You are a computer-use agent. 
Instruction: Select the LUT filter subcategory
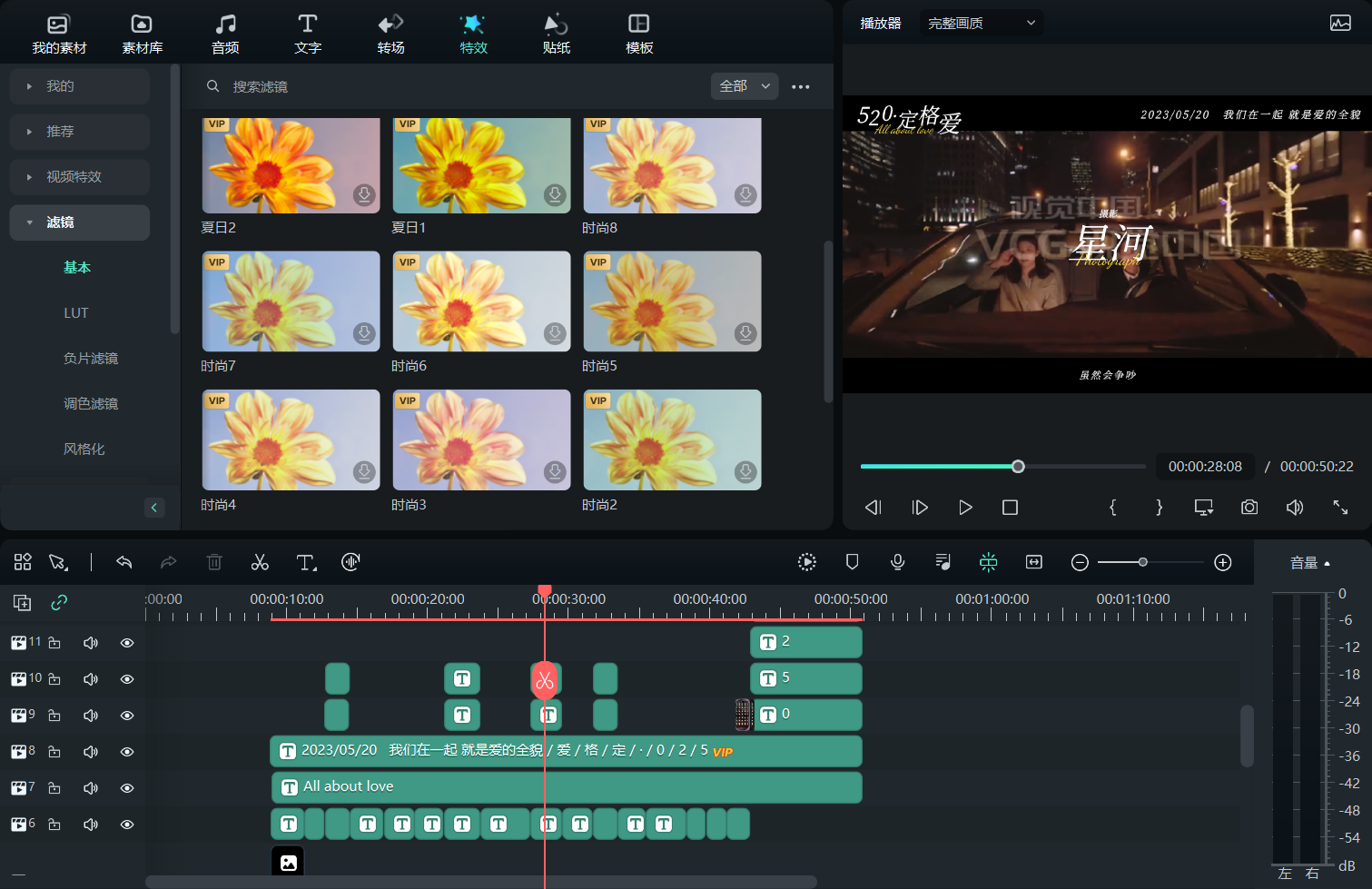(x=76, y=313)
